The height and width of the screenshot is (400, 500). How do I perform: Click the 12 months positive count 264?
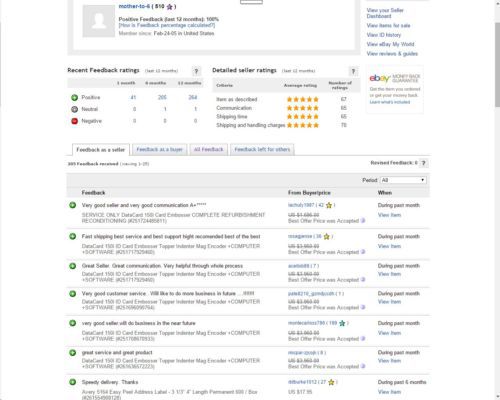tap(193, 97)
